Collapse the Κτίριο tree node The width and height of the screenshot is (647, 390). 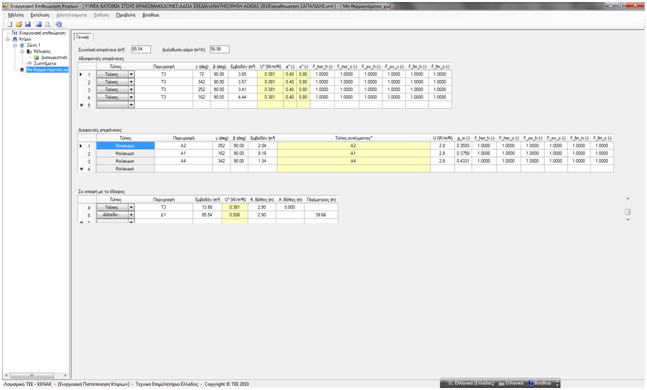coord(8,39)
